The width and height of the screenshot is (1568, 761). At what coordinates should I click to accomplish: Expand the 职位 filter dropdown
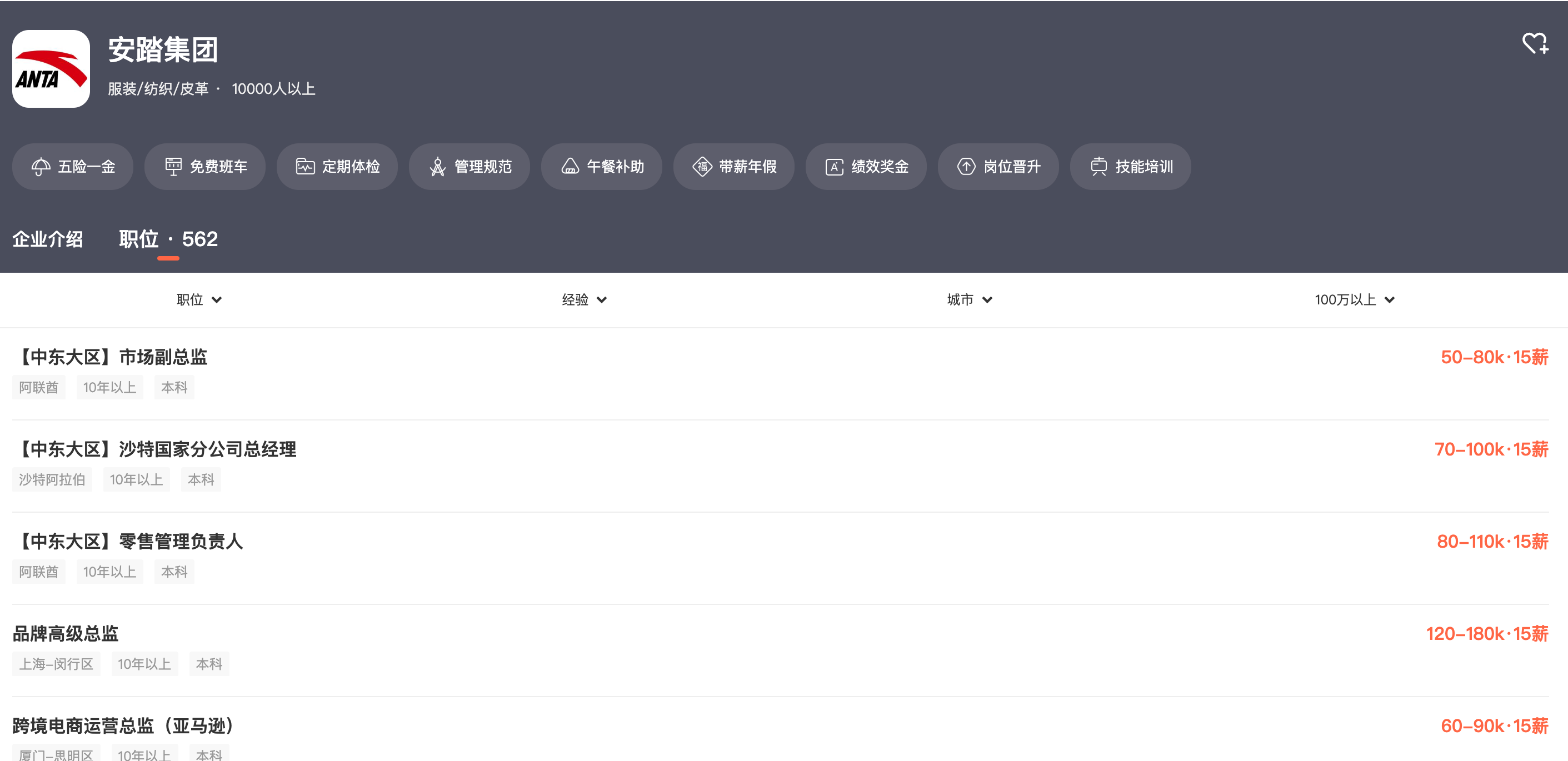tap(199, 300)
